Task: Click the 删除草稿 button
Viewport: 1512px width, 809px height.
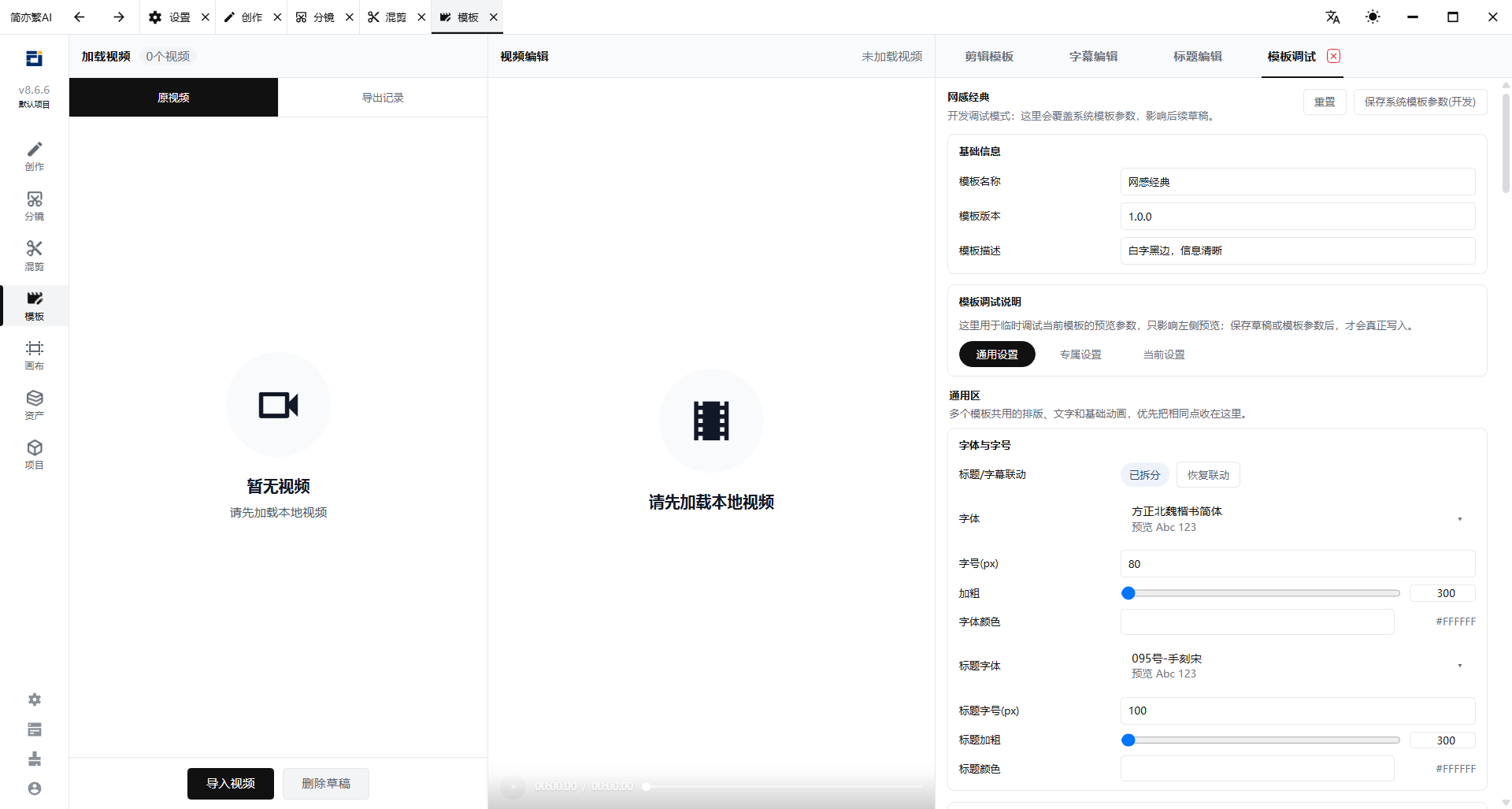Action: click(326, 784)
